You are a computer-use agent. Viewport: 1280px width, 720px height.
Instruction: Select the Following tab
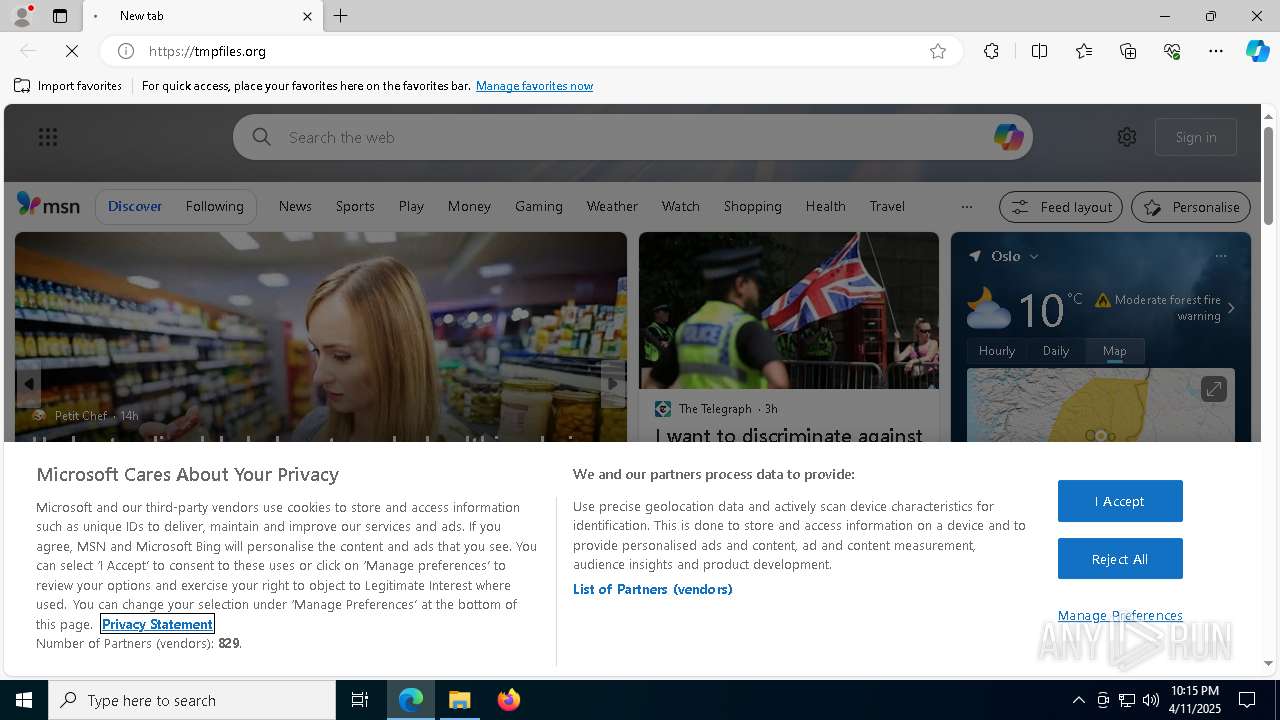click(x=214, y=206)
